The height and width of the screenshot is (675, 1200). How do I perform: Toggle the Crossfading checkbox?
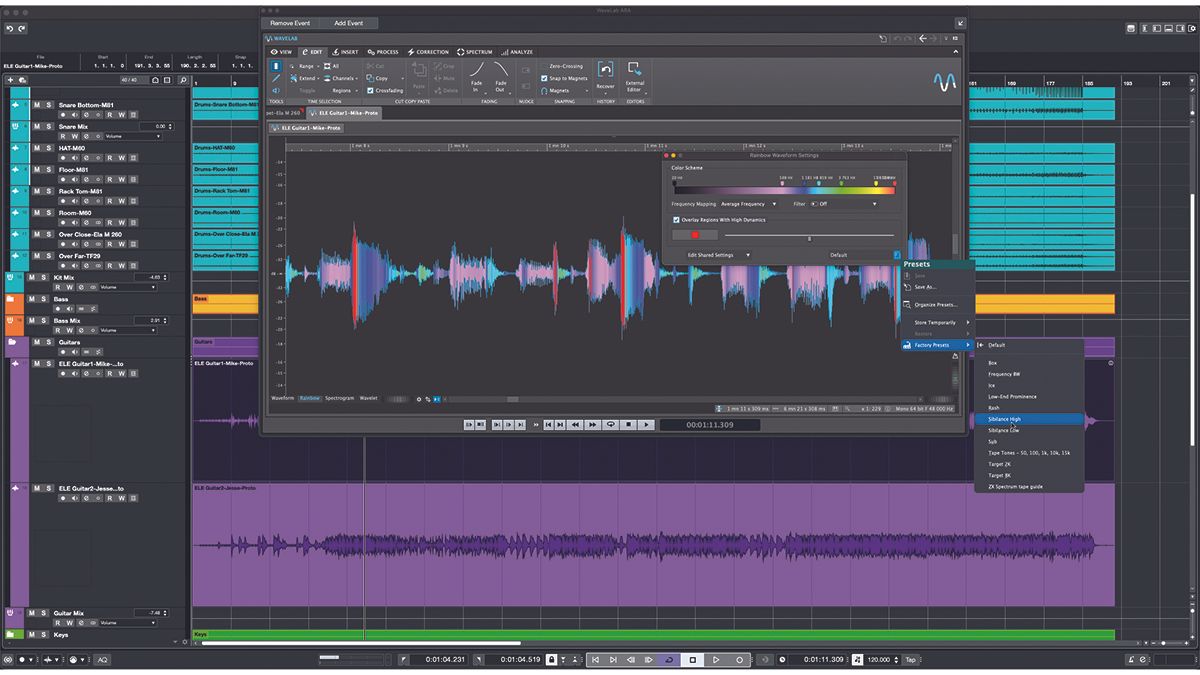371,90
